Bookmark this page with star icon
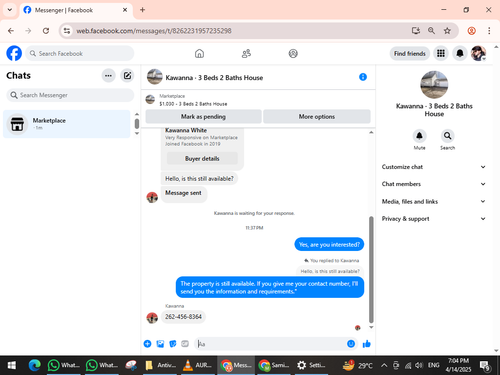This screenshot has height=375, width=500. pos(447,31)
